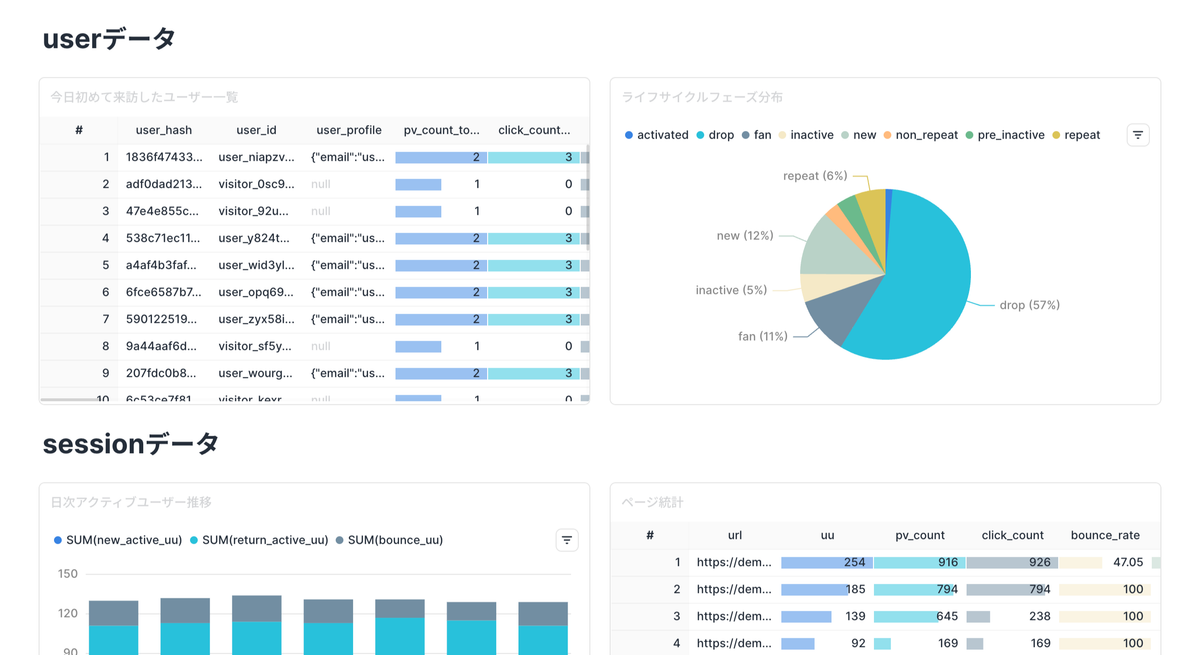
Task: Hide the fan legend entry
Action: coord(757,135)
